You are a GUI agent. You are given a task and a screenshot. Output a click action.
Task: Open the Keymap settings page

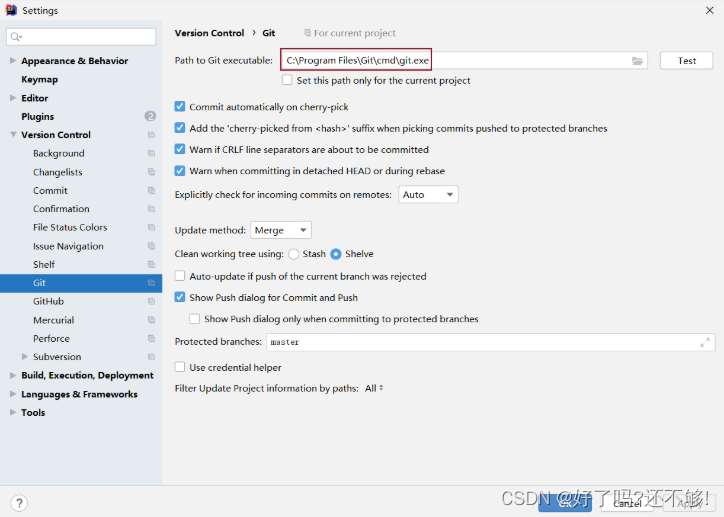(40, 79)
